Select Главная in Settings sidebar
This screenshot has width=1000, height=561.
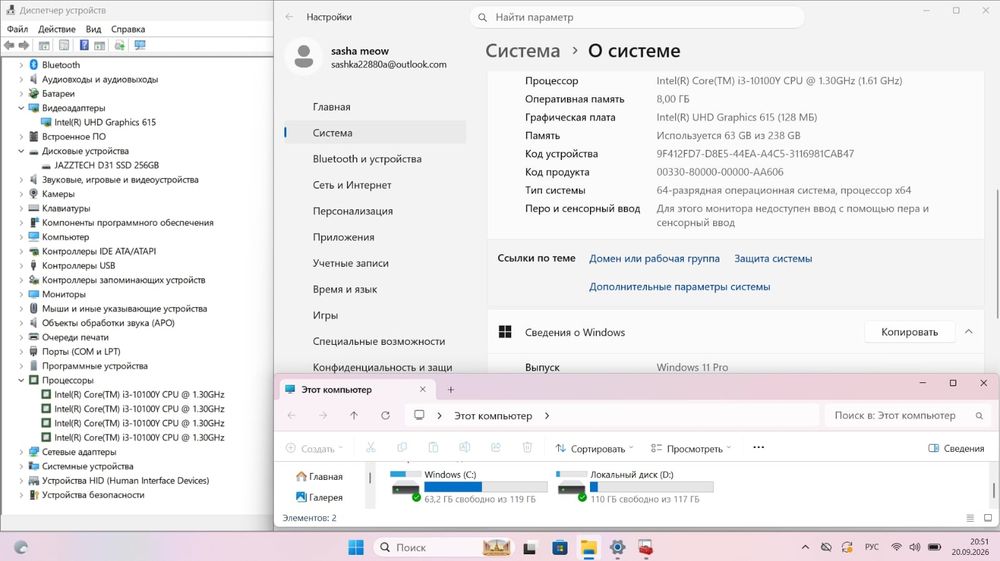[375, 107]
